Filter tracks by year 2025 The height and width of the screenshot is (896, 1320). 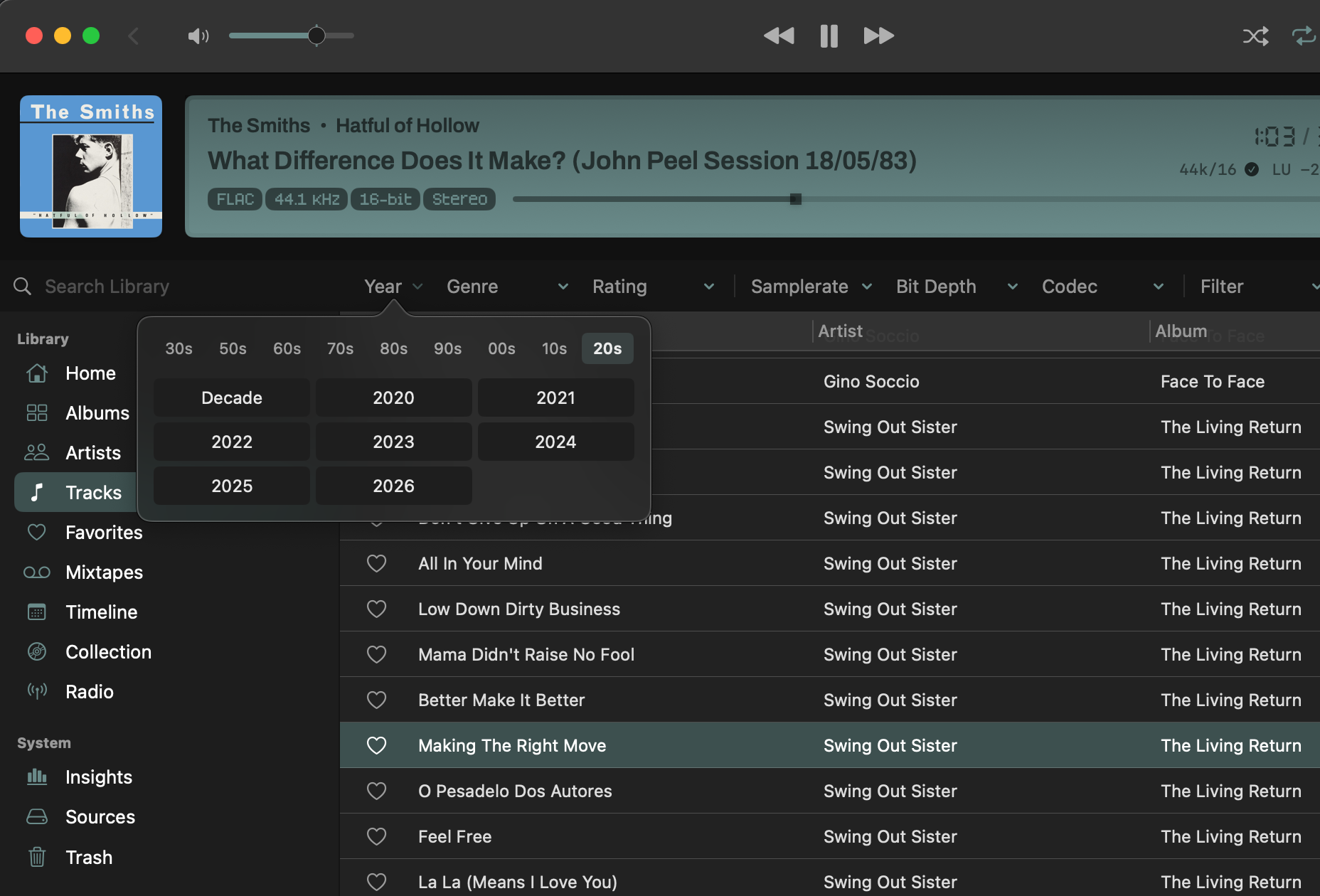[232, 486]
